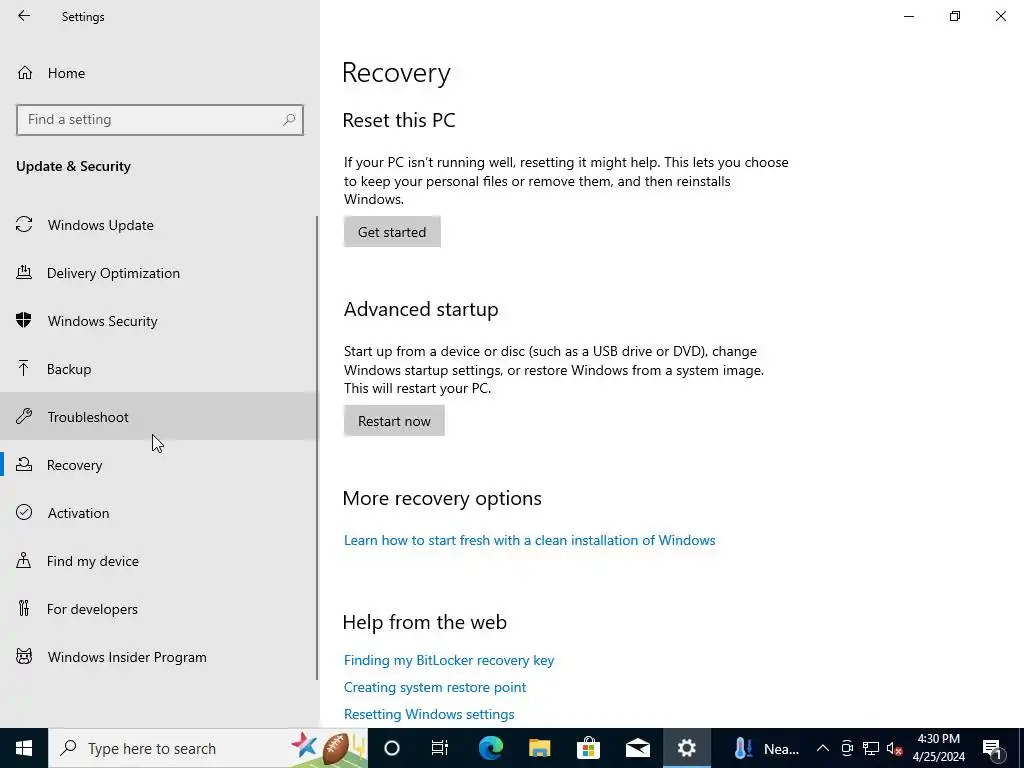
Task: Click the taskbar Type here to search box
Action: tap(208, 748)
